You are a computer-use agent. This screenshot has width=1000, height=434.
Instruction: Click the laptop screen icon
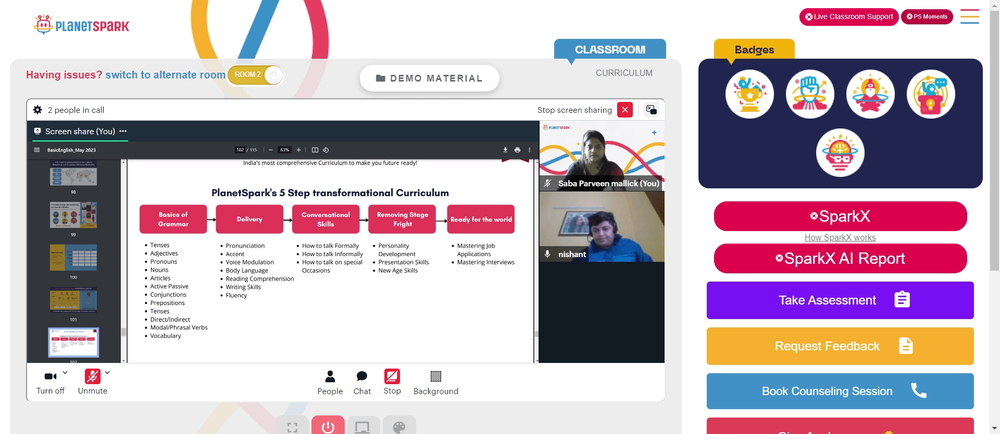tap(363, 426)
